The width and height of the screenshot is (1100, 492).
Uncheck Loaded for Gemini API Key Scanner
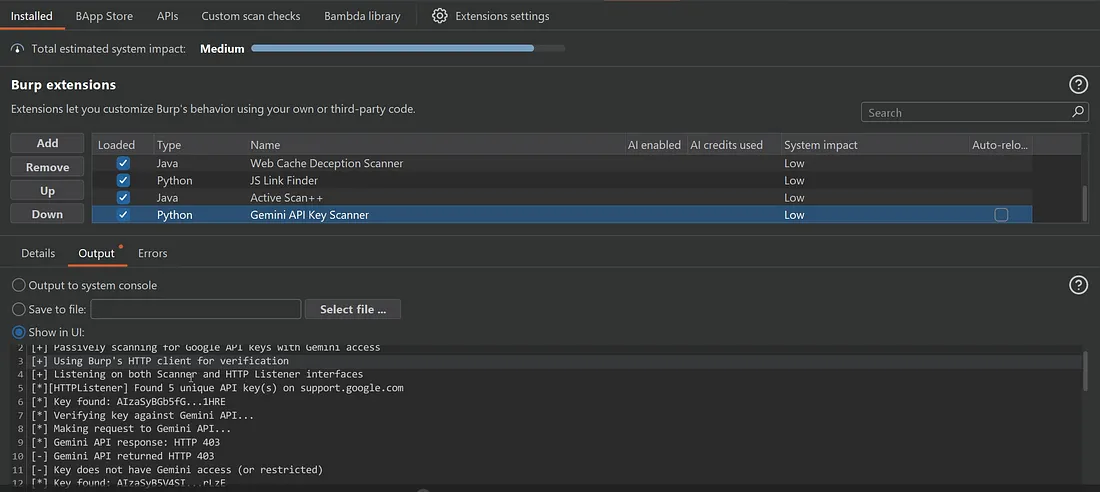coord(123,215)
